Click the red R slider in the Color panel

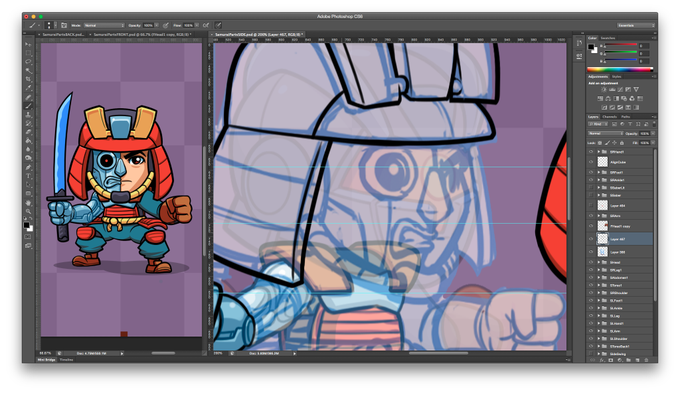621,45
